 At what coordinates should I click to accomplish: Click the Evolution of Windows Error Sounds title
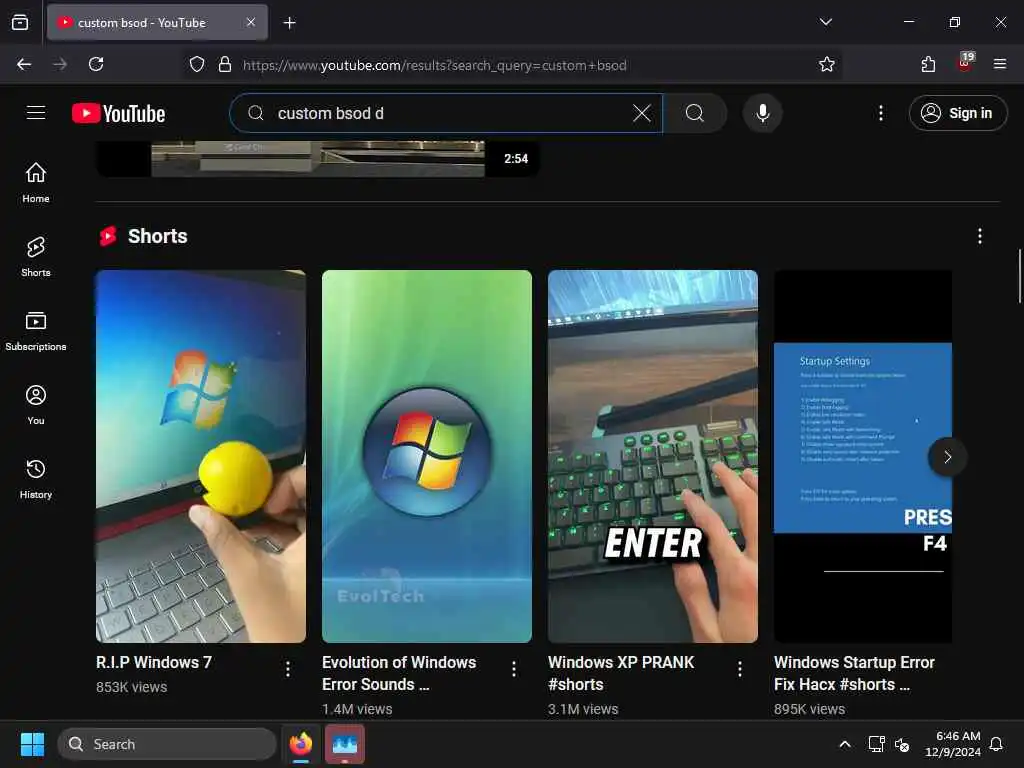tap(399, 673)
